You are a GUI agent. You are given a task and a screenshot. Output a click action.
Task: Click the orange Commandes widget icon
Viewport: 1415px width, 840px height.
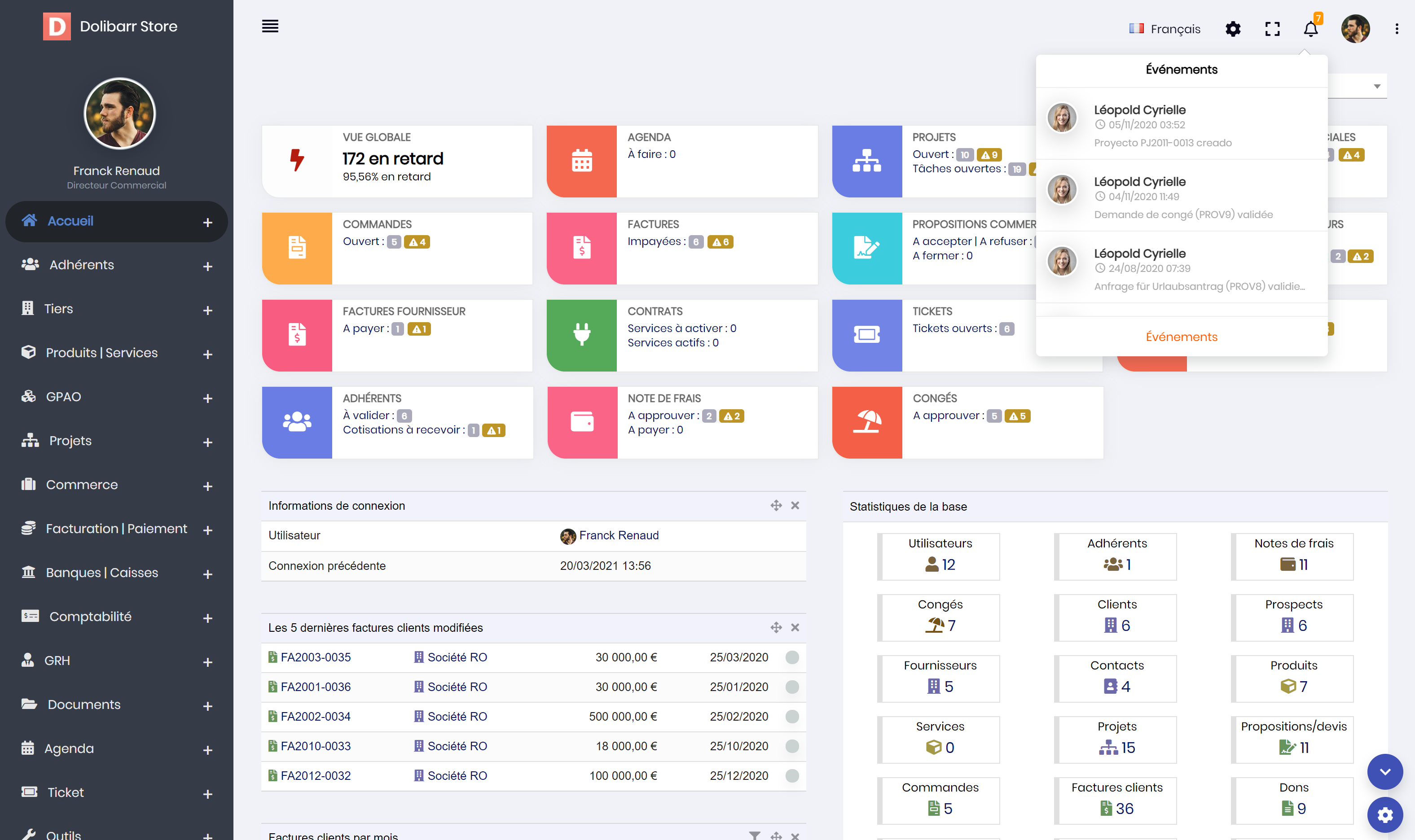297,248
